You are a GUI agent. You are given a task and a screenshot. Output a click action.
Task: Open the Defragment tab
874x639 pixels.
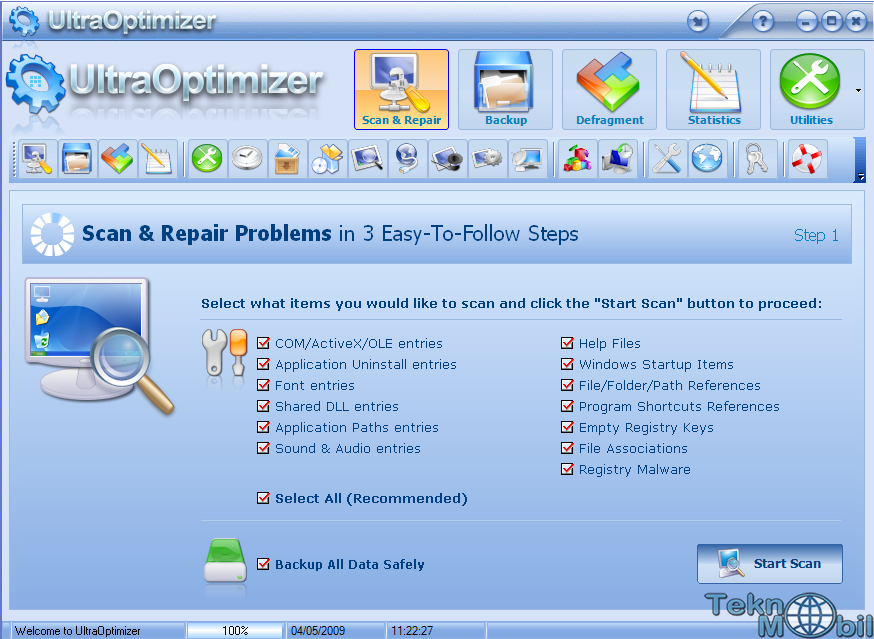609,89
